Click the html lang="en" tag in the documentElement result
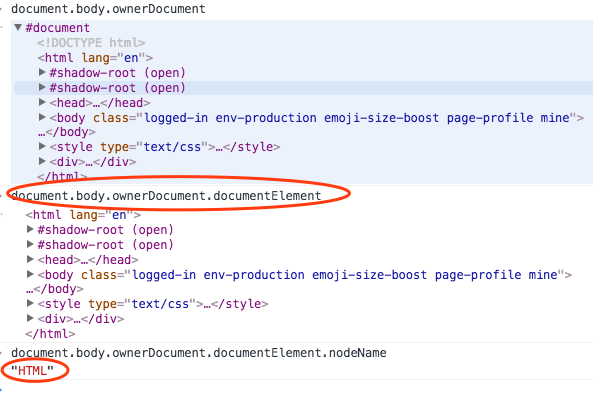 83,215
